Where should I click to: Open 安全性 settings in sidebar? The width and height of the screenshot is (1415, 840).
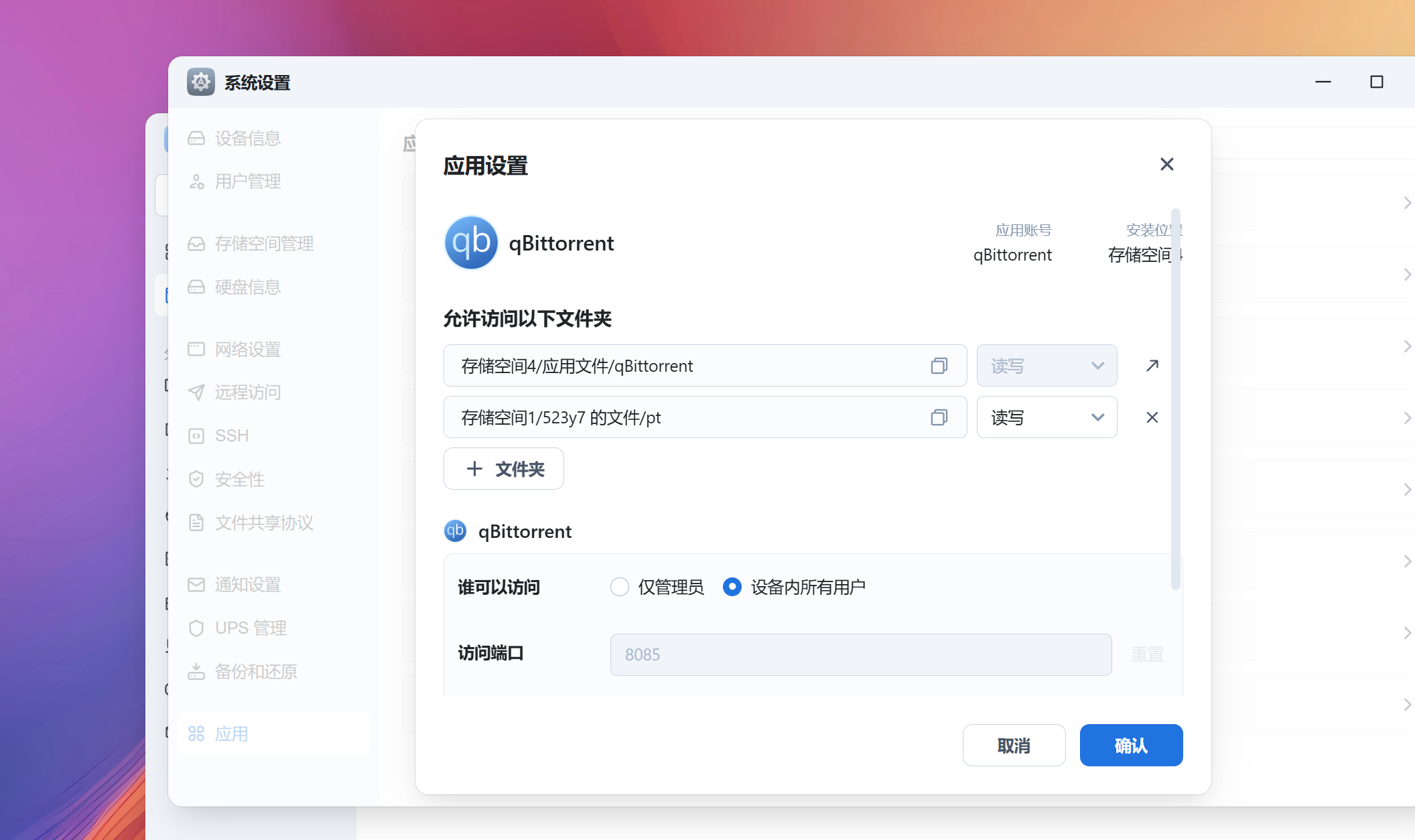(x=239, y=479)
